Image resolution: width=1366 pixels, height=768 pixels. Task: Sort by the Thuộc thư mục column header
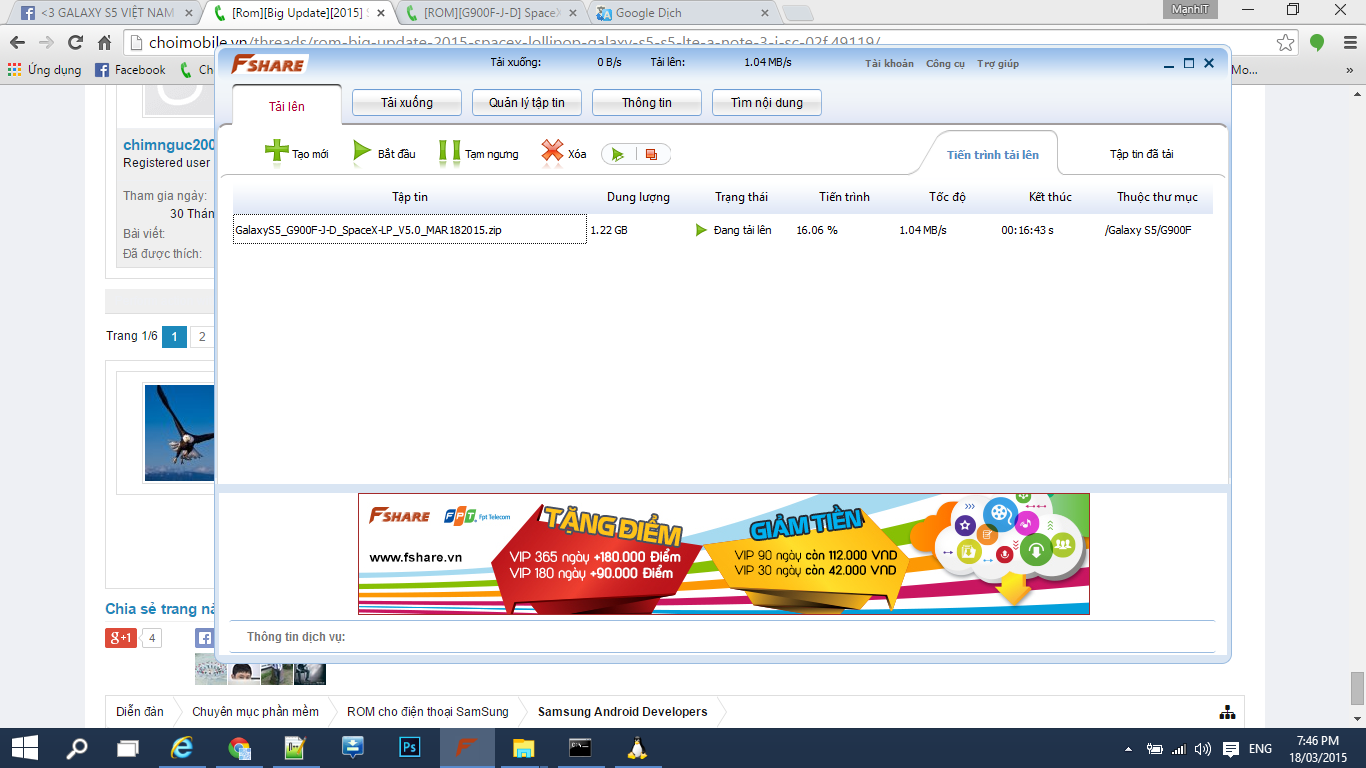coord(1157,197)
